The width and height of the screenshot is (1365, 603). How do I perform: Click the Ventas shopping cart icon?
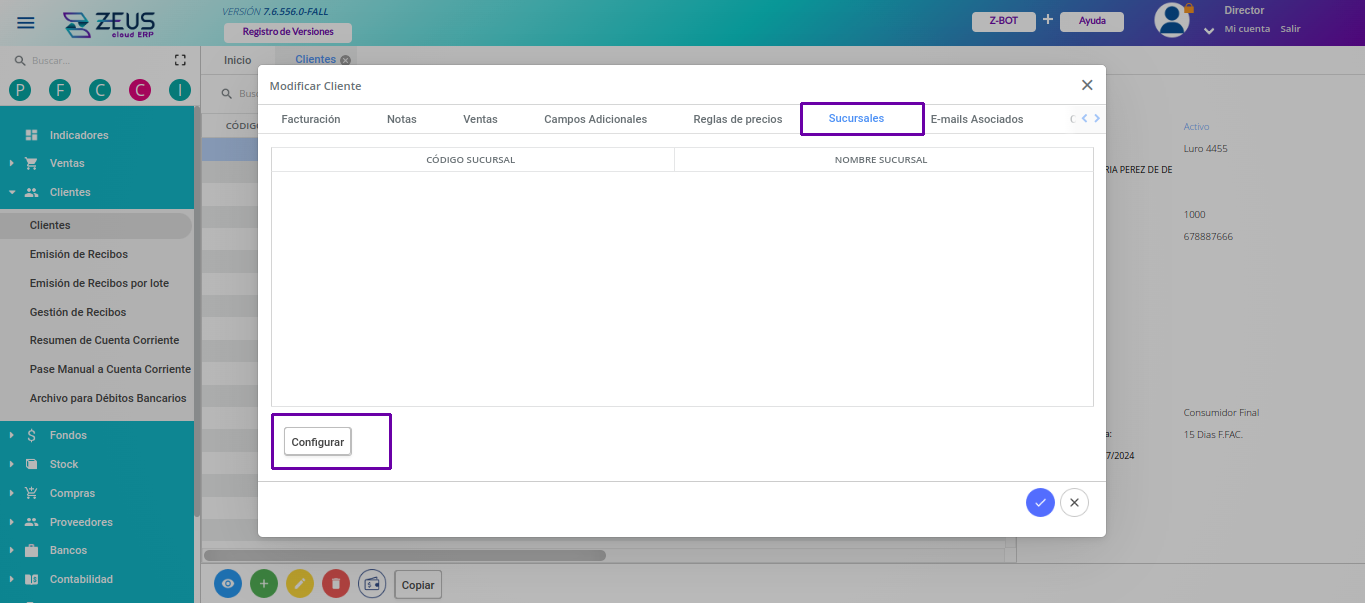click(x=31, y=163)
